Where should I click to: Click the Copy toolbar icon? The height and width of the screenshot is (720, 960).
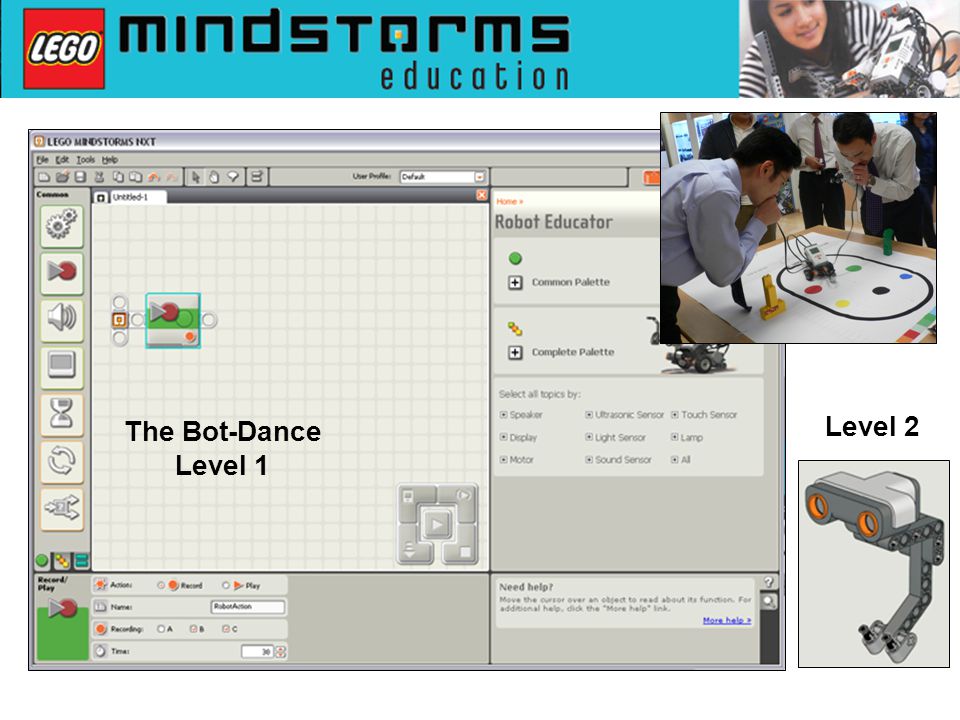pyautogui.click(x=118, y=178)
